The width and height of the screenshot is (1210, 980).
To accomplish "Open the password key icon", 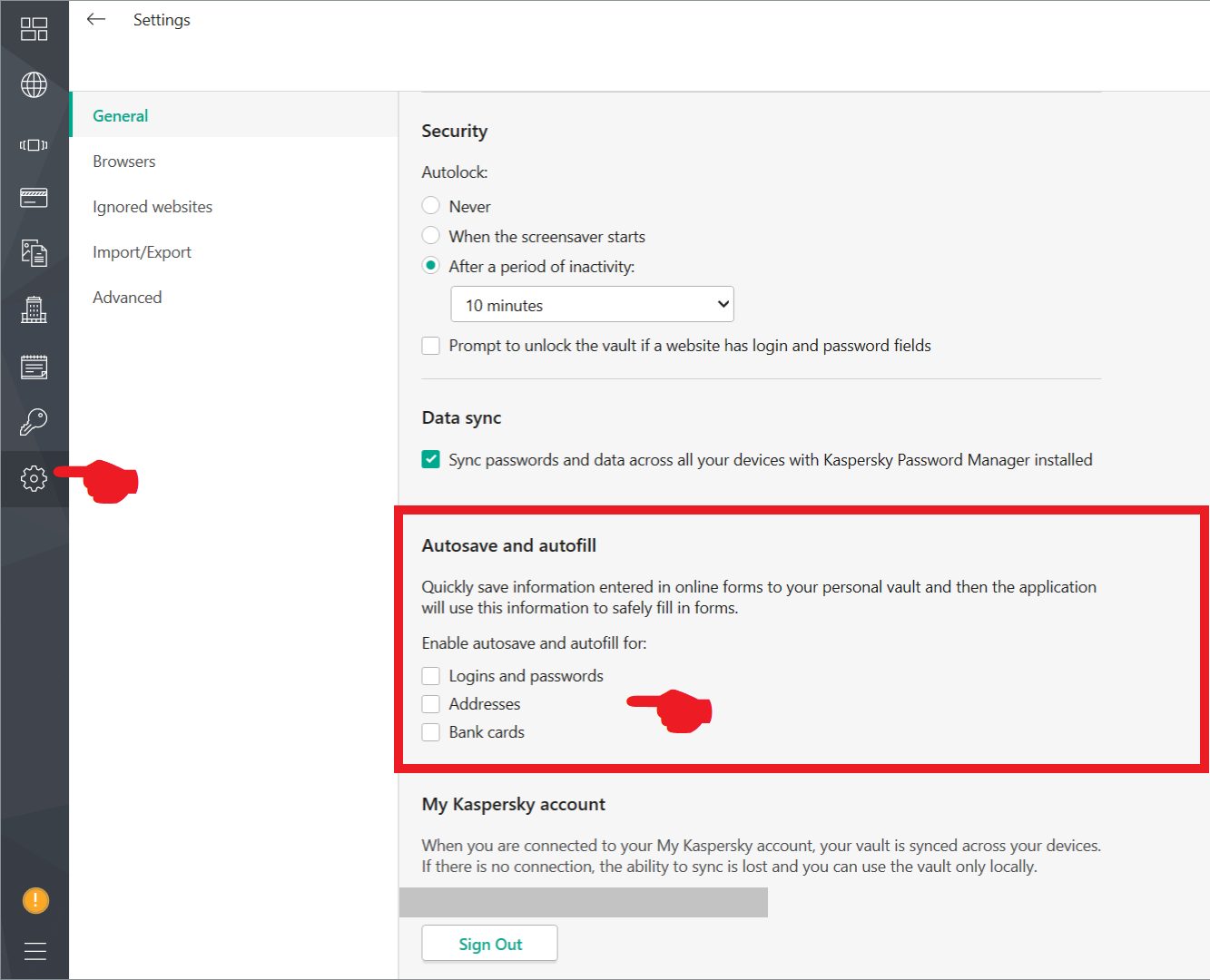I will click(34, 422).
